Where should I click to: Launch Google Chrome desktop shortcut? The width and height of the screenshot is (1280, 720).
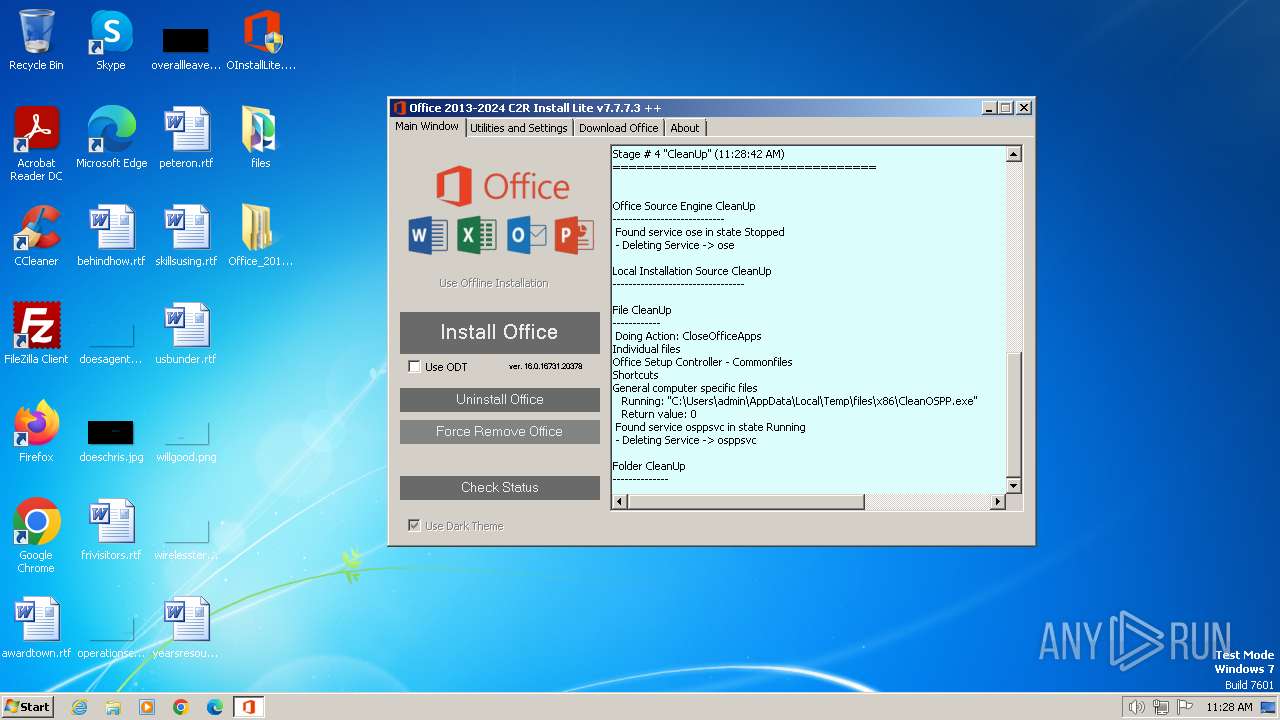click(x=36, y=535)
